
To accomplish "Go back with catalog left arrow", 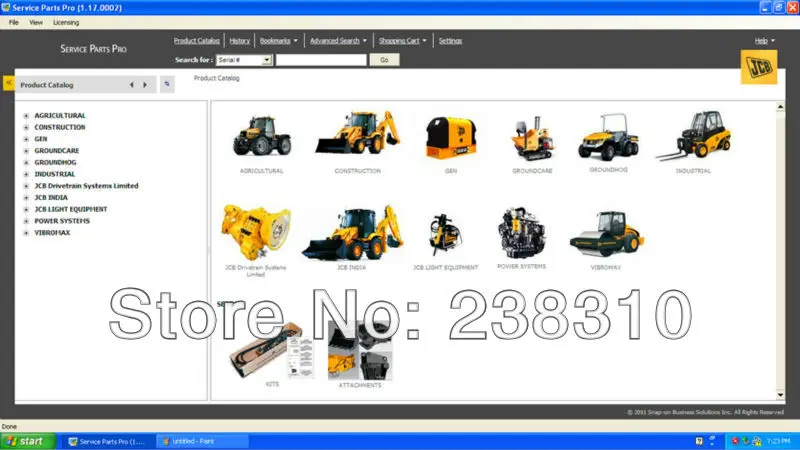I will [x=132, y=85].
